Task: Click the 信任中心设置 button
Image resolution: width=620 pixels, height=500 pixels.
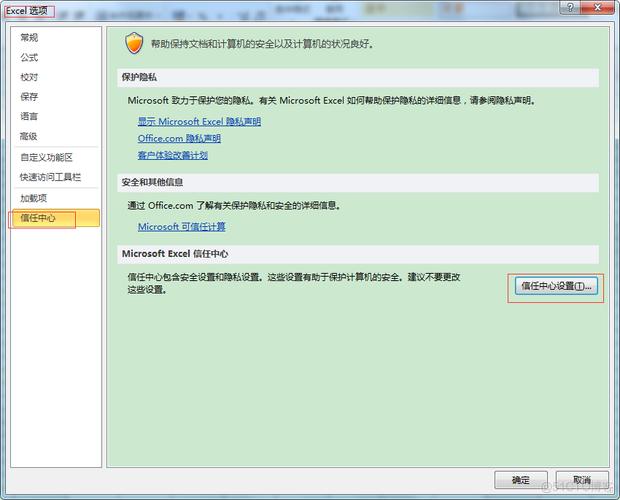Action: pyautogui.click(x=556, y=286)
